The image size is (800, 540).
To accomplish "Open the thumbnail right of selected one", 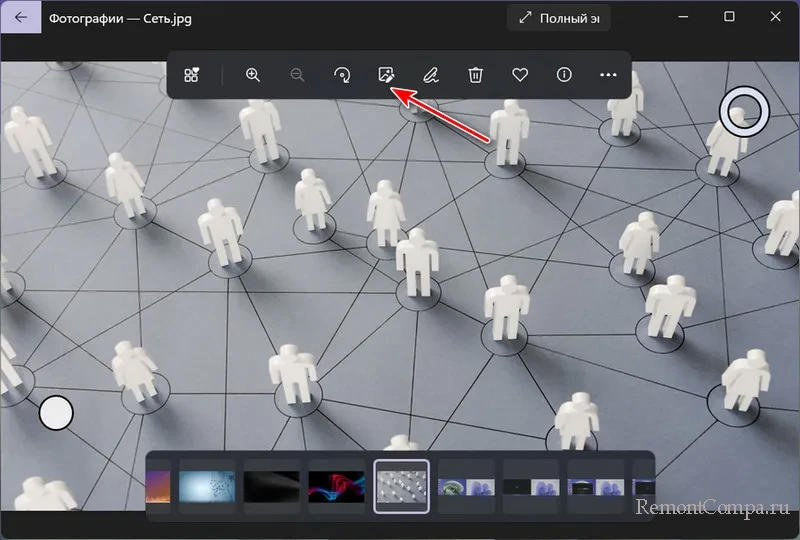I will [466, 486].
